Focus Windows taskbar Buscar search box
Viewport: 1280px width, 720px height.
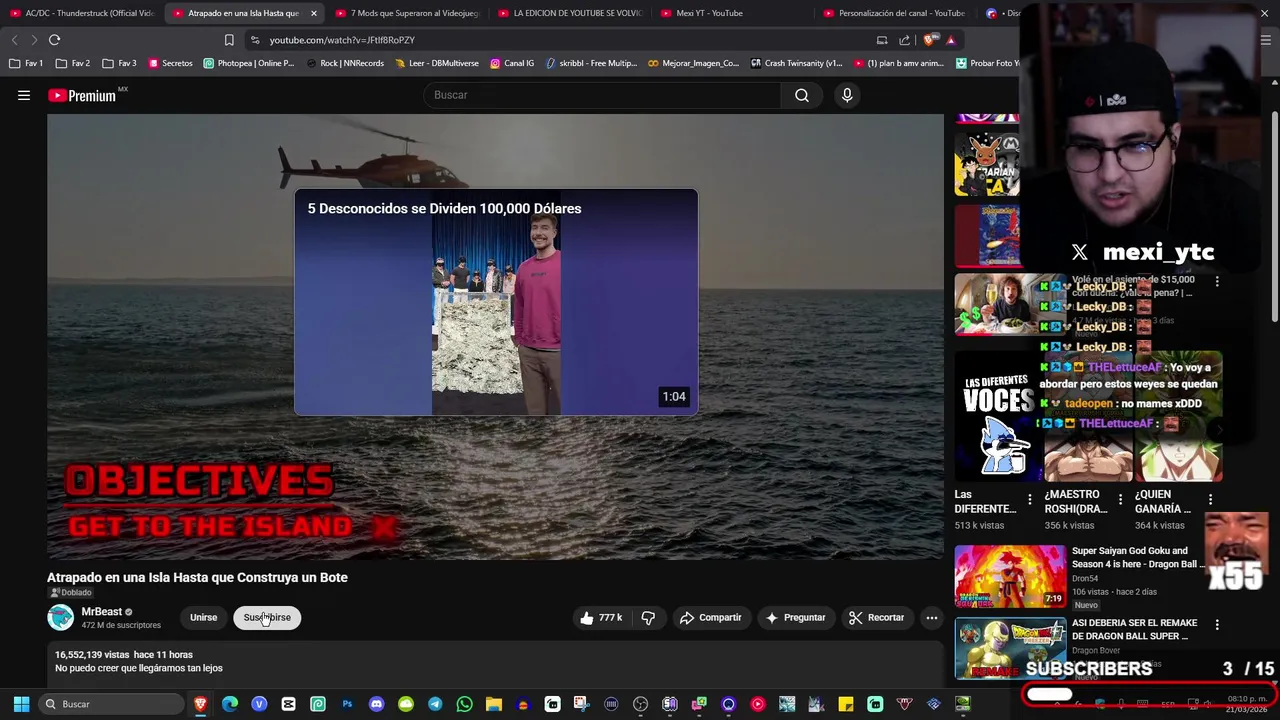pyautogui.click(x=112, y=704)
